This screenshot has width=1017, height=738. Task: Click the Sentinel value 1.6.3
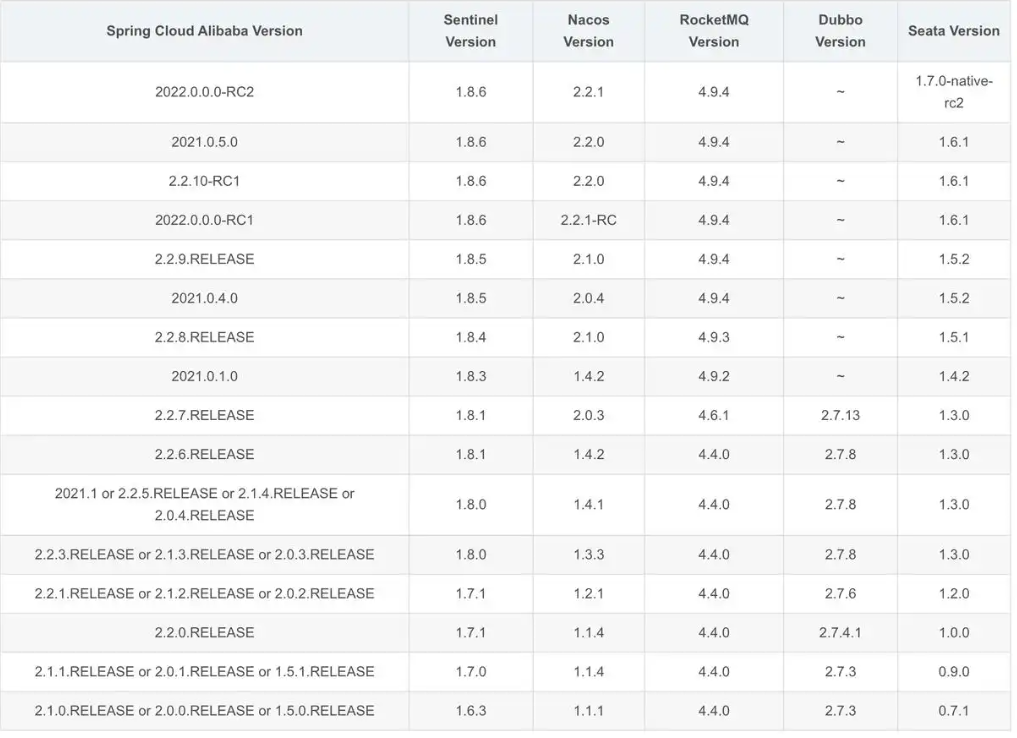click(x=471, y=711)
